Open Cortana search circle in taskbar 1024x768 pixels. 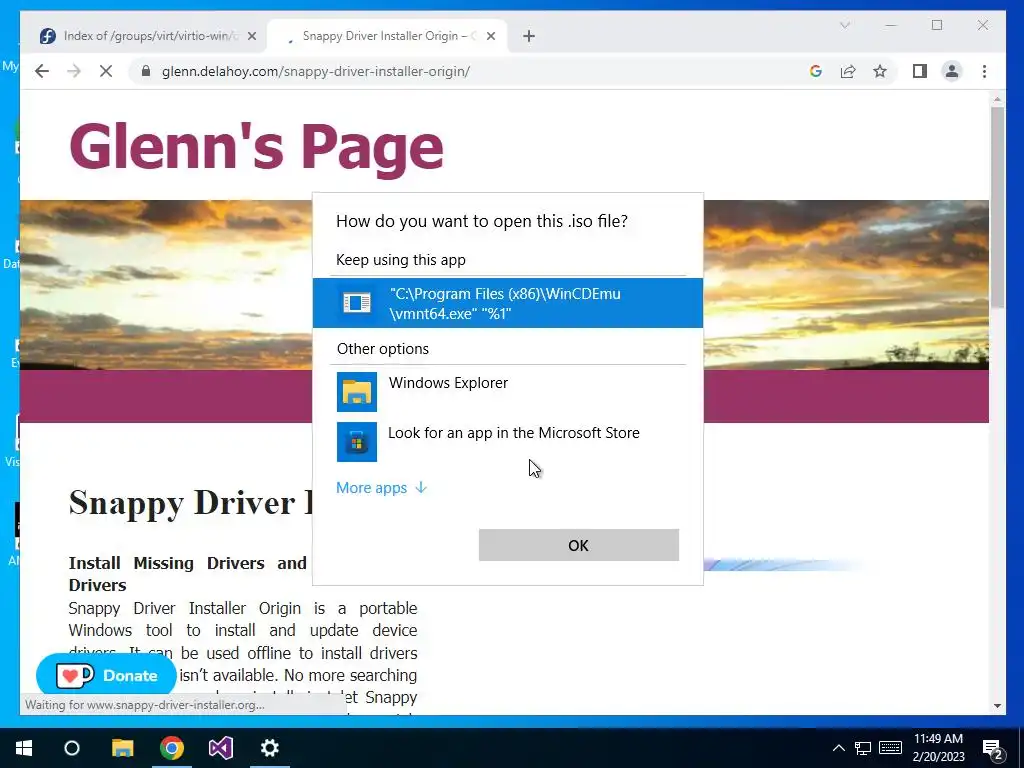pyautogui.click(x=72, y=748)
